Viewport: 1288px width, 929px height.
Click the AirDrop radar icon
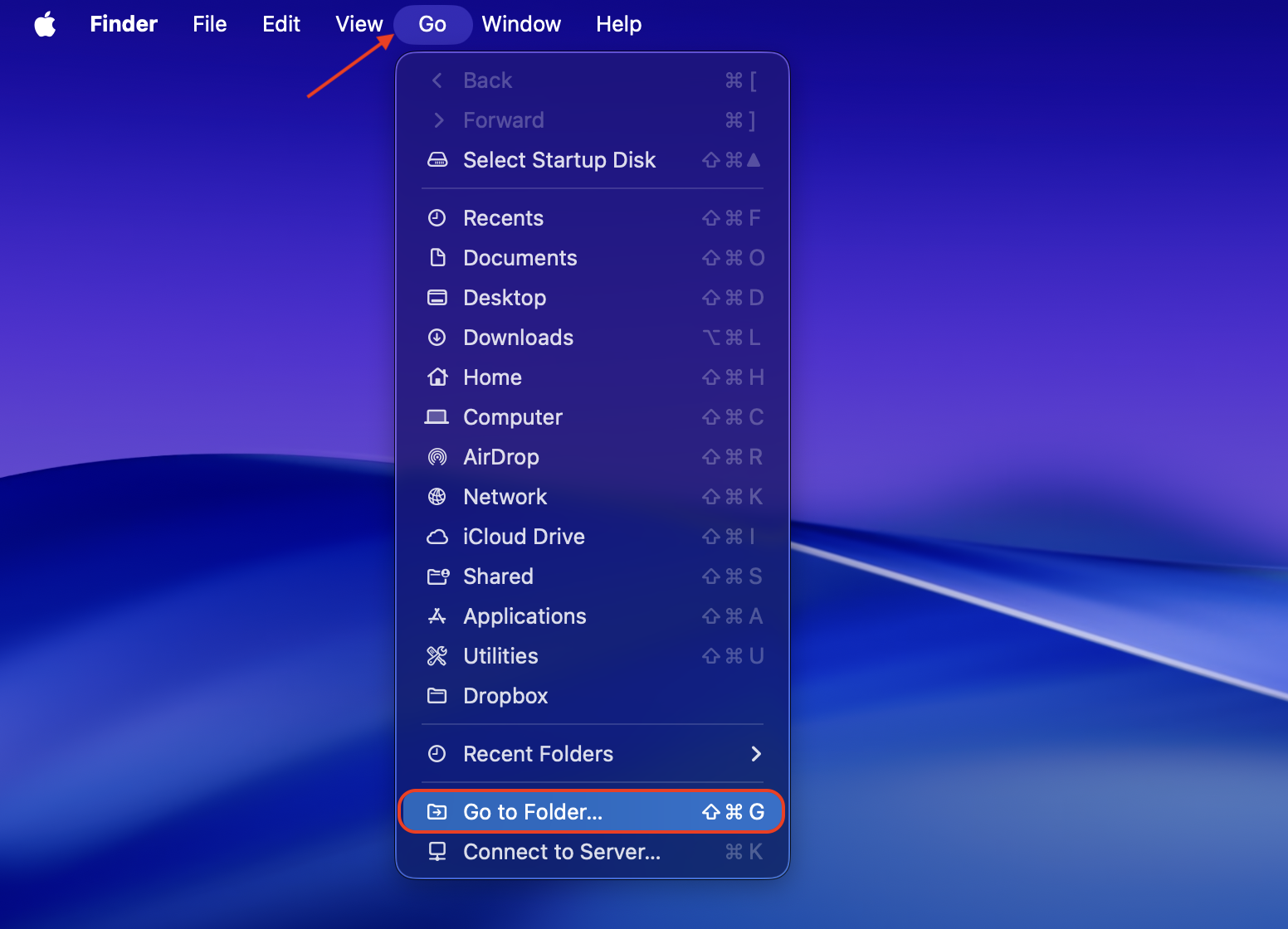pos(437,456)
